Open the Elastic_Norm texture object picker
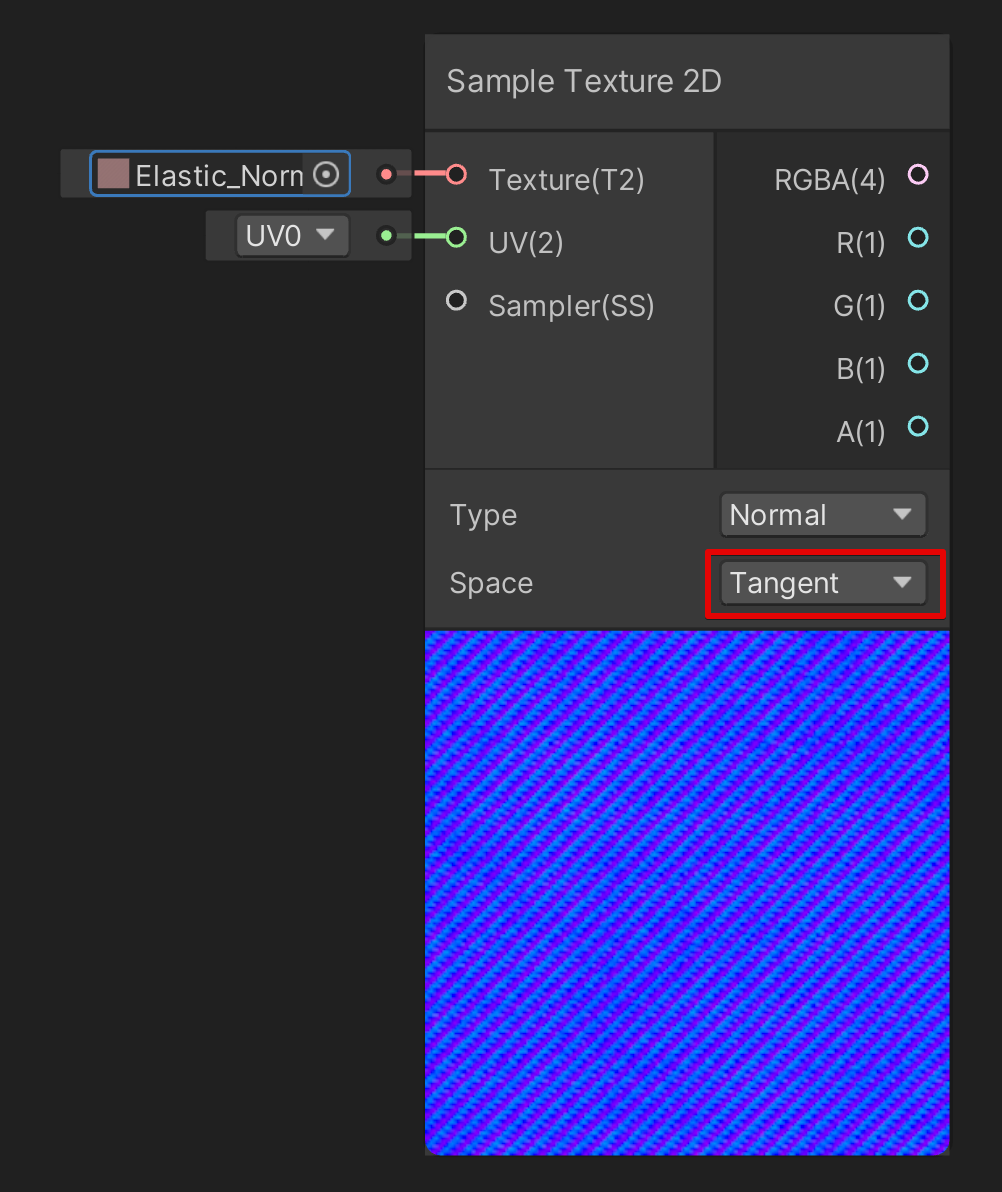Image resolution: width=1002 pixels, height=1192 pixels. pos(325,174)
